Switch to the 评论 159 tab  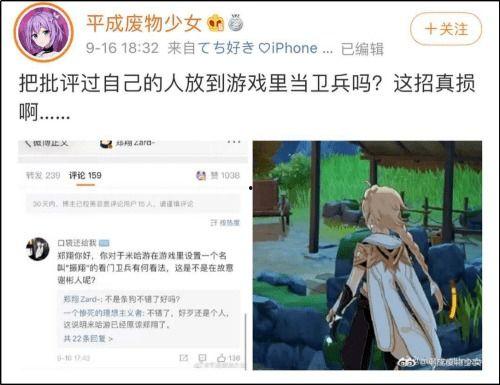click(x=85, y=176)
